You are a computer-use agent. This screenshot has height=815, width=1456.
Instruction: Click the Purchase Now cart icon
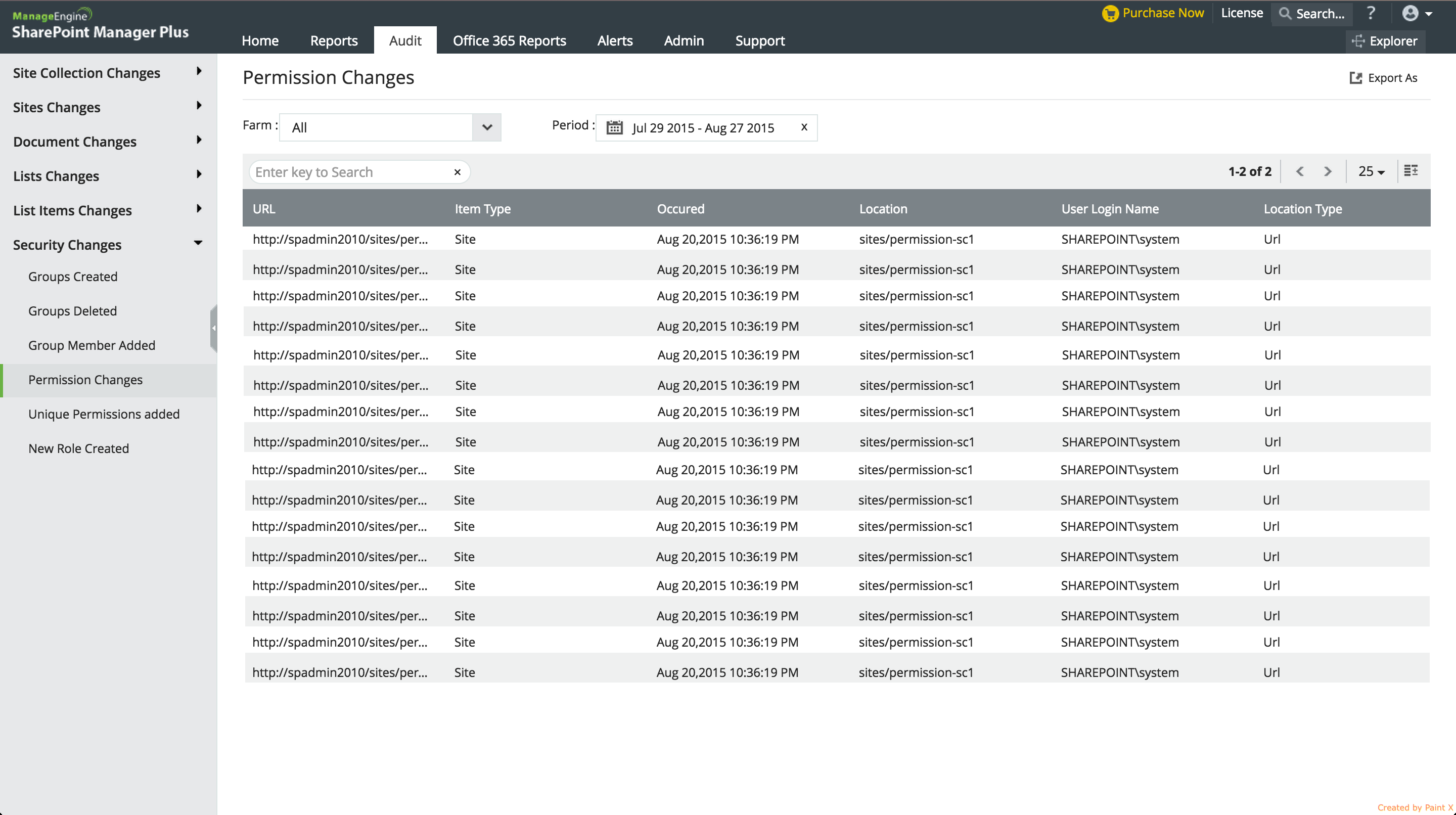1110,13
